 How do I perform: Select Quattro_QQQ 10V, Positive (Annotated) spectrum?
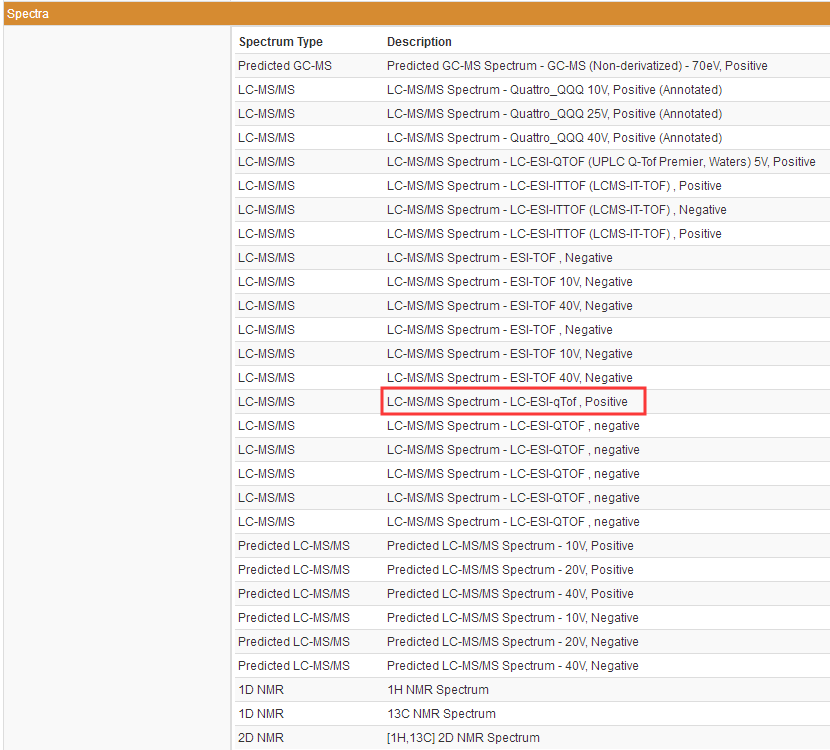[x=554, y=89]
